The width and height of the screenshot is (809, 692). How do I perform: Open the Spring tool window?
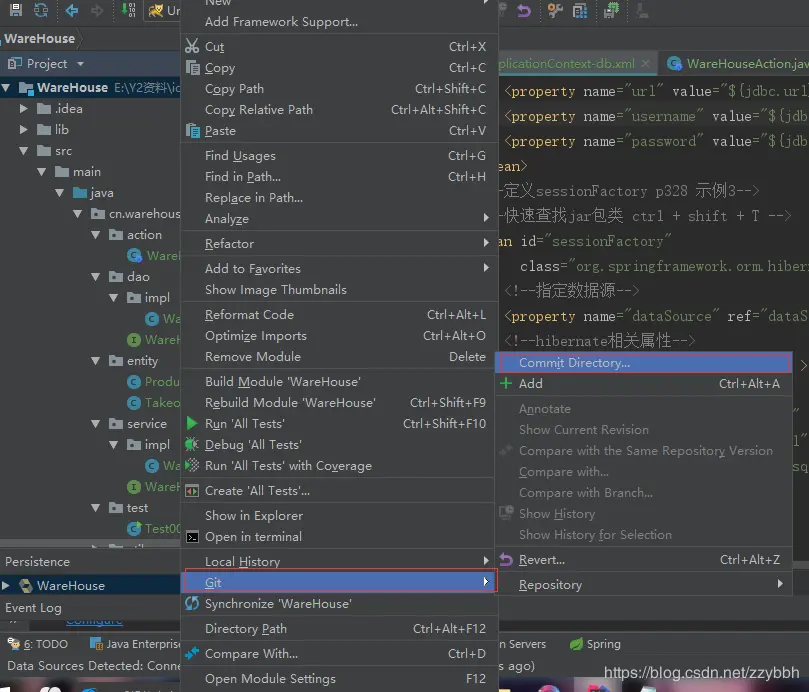[x=595, y=643]
